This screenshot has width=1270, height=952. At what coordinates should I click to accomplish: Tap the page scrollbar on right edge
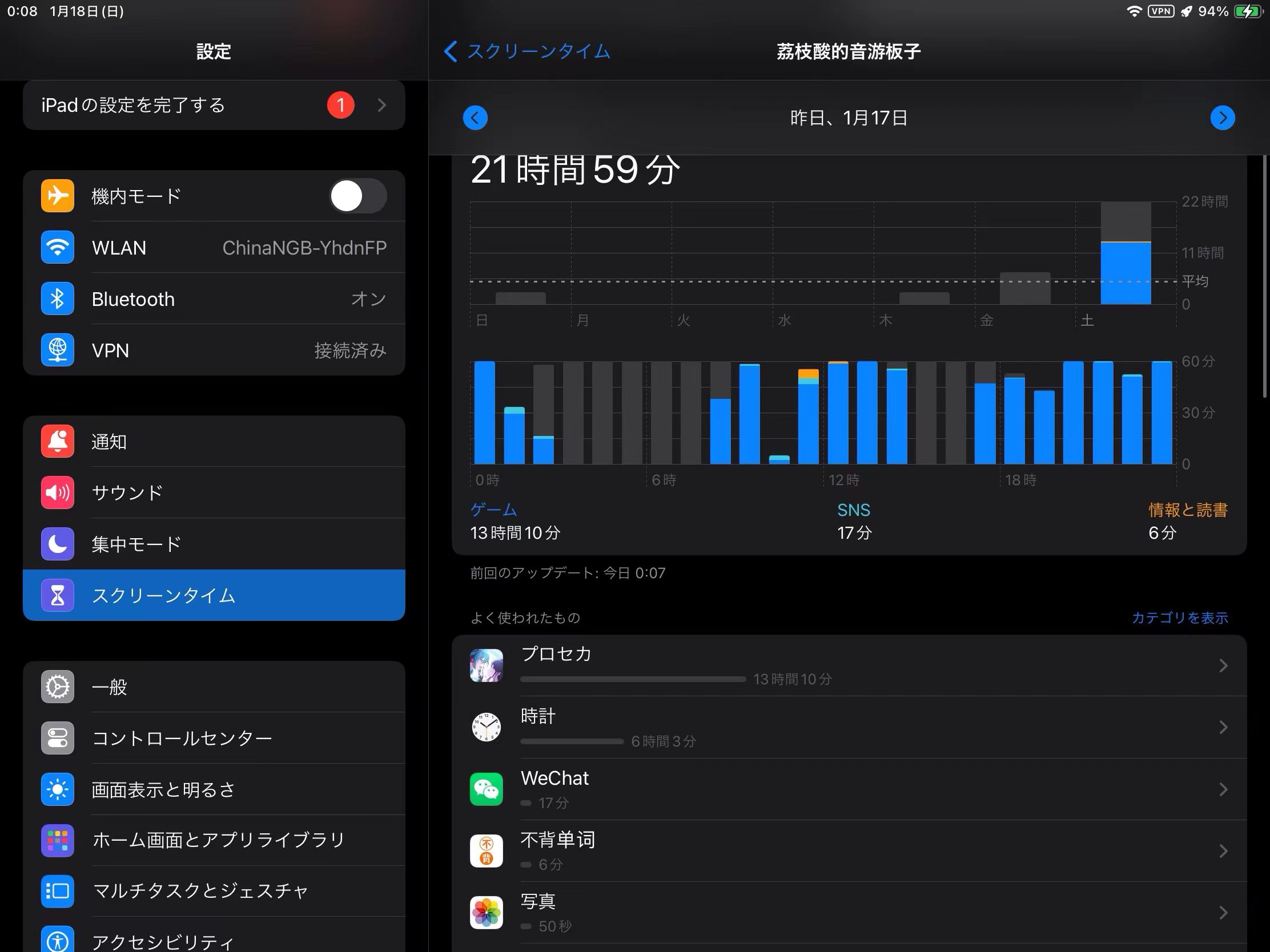pyautogui.click(x=1264, y=276)
